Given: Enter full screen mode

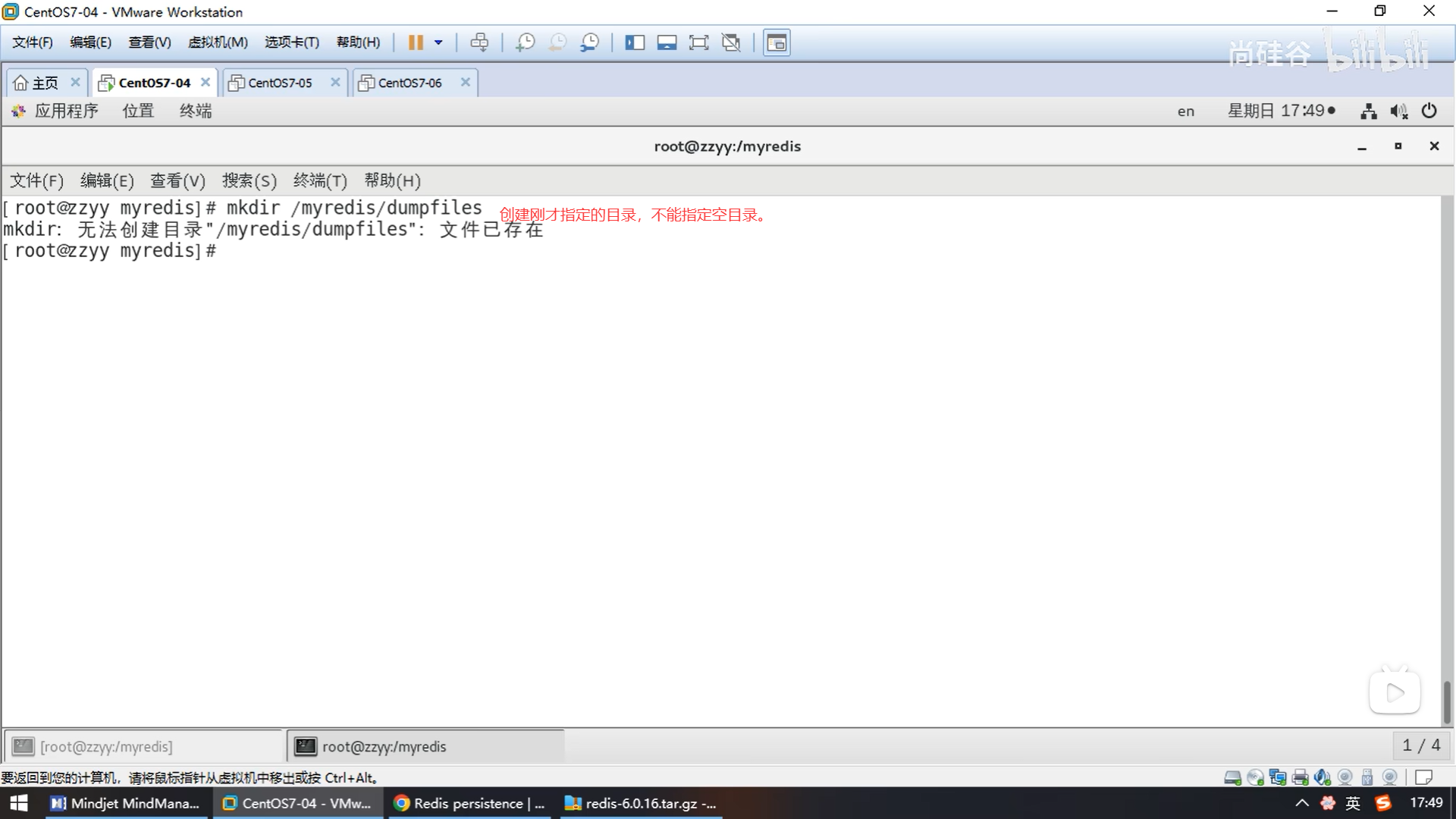Looking at the screenshot, I should pyautogui.click(x=698, y=42).
